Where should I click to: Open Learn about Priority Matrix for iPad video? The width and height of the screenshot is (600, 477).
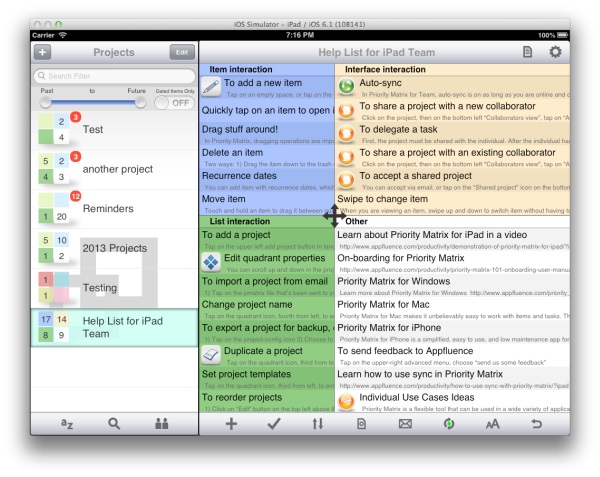click(x=452, y=239)
